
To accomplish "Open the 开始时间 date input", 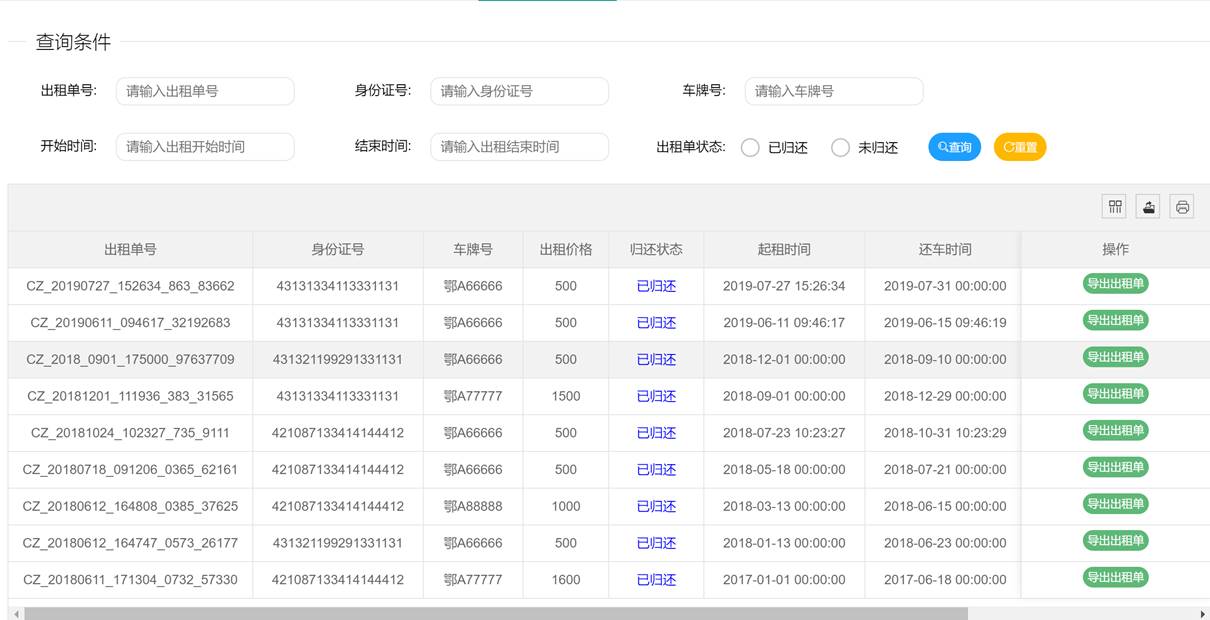I will [x=205, y=147].
